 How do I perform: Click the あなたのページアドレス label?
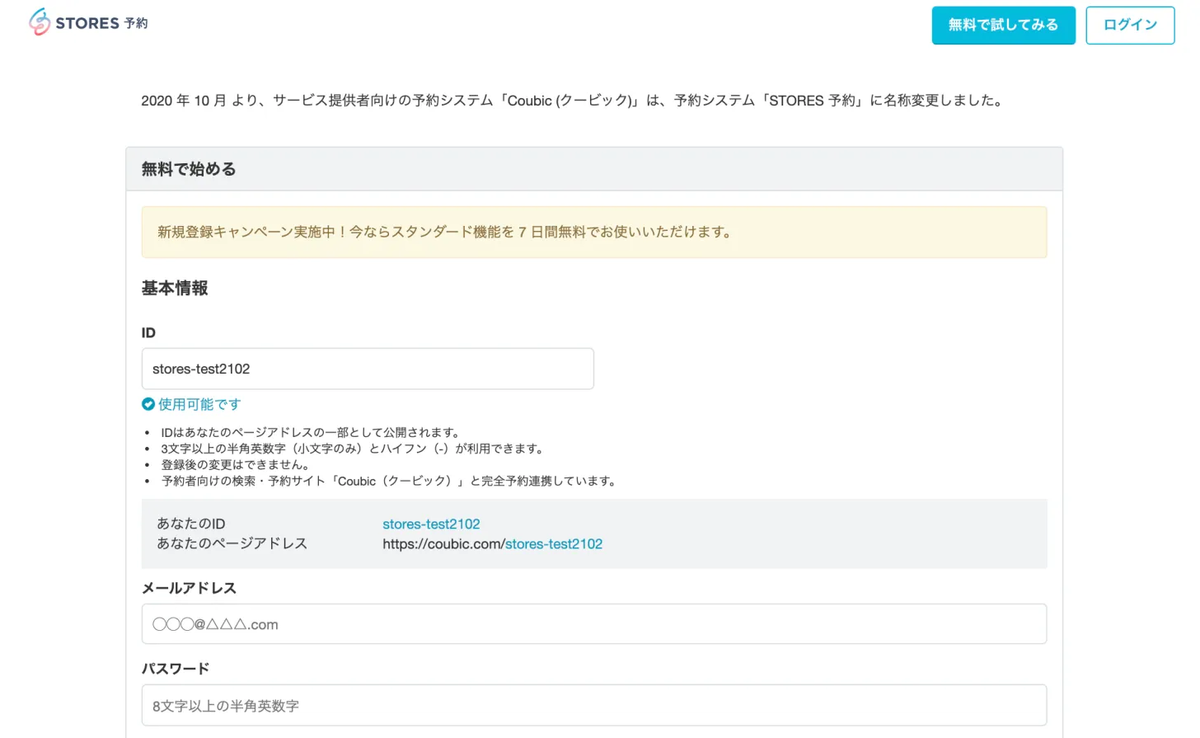coord(232,544)
